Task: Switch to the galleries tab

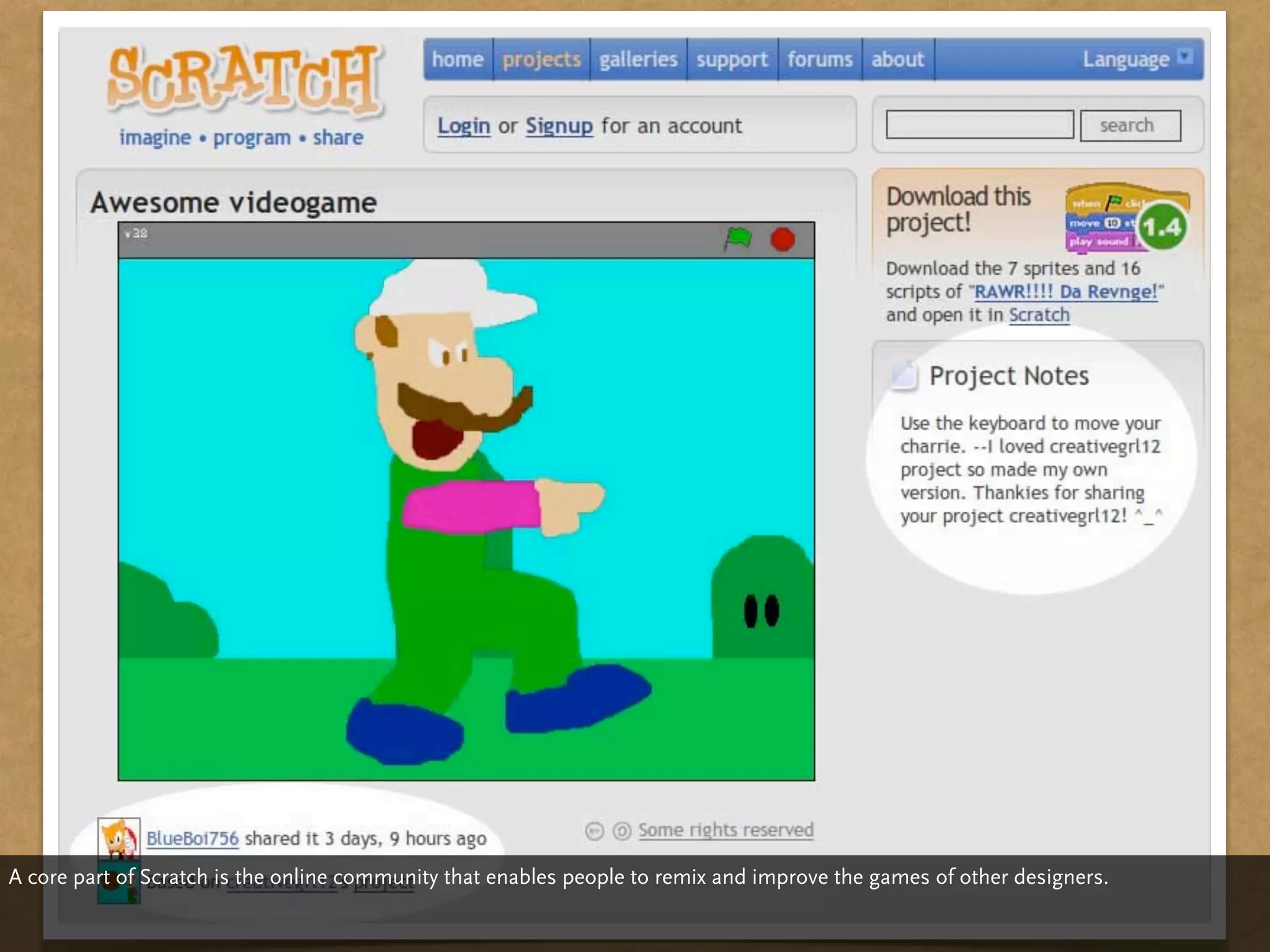Action: (x=638, y=59)
